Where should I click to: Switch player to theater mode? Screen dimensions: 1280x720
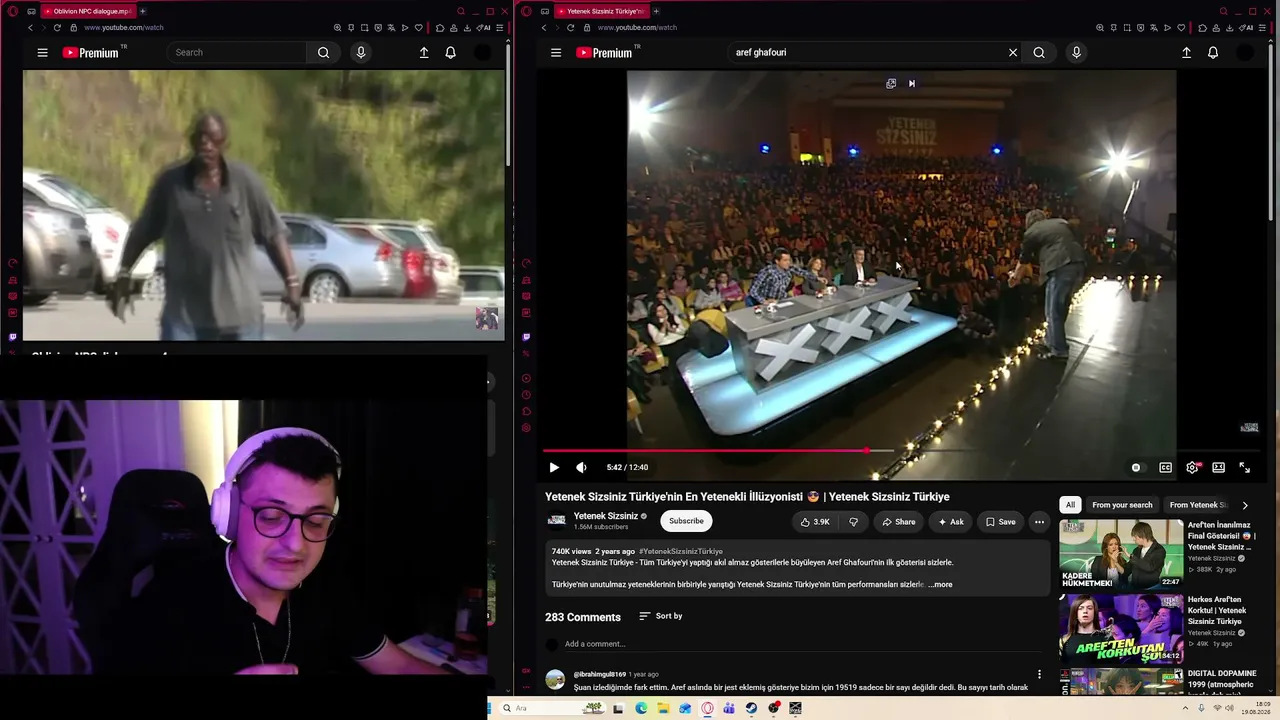(x=1218, y=467)
